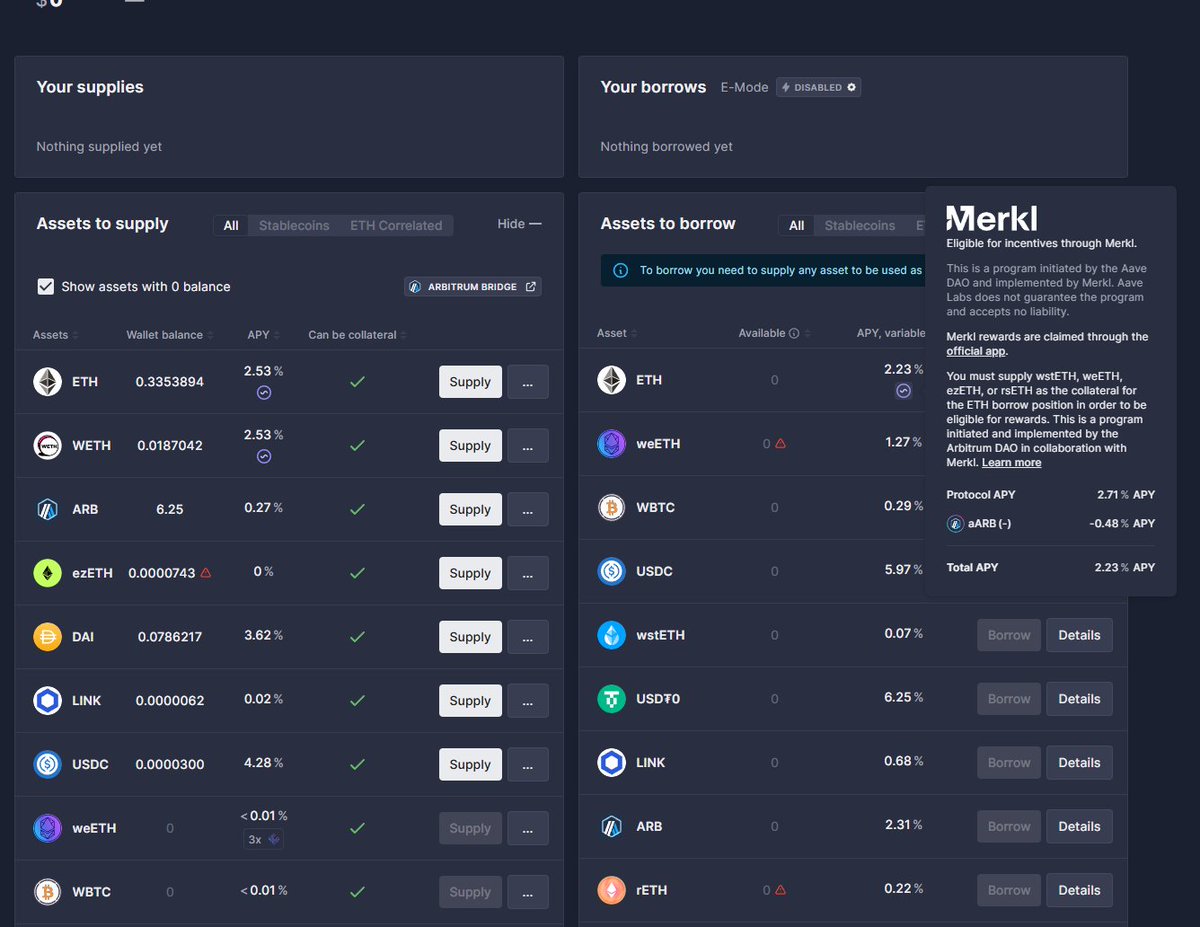
Task: Click the Learn more link in Merkl tooltip
Action: pyautogui.click(x=1011, y=463)
